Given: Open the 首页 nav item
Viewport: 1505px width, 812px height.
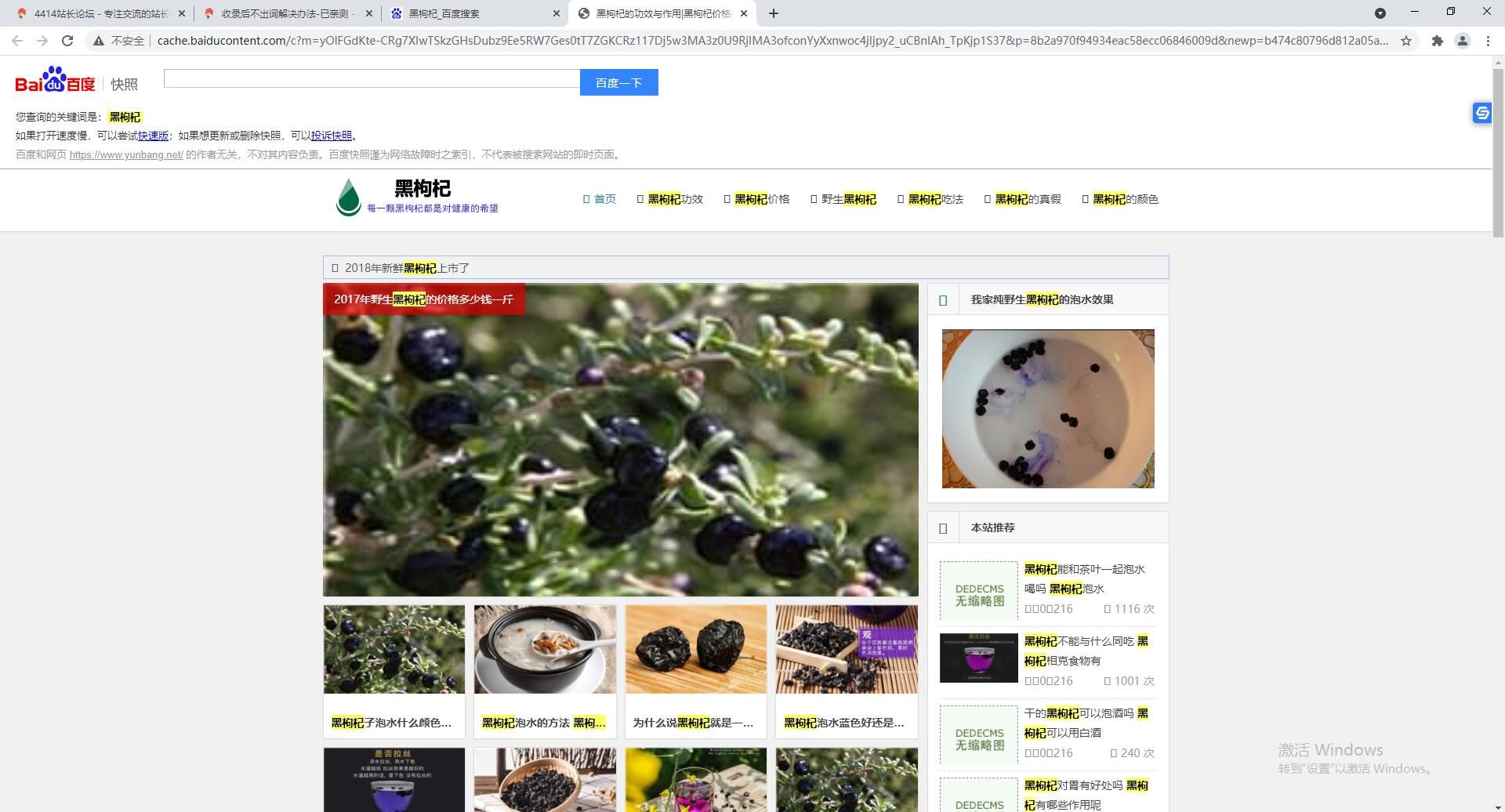Looking at the screenshot, I should coord(600,199).
